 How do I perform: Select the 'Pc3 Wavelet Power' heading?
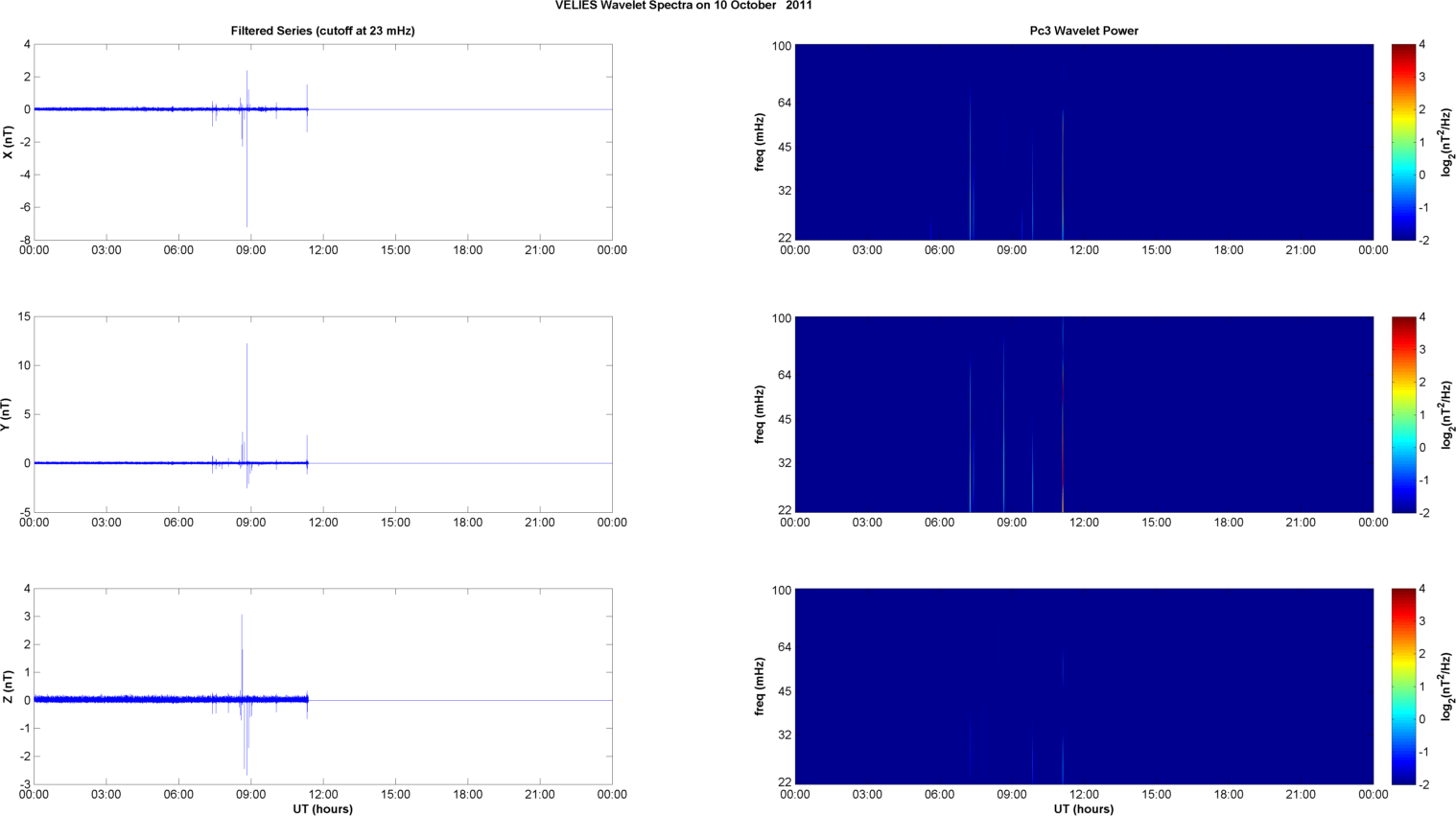click(1084, 31)
